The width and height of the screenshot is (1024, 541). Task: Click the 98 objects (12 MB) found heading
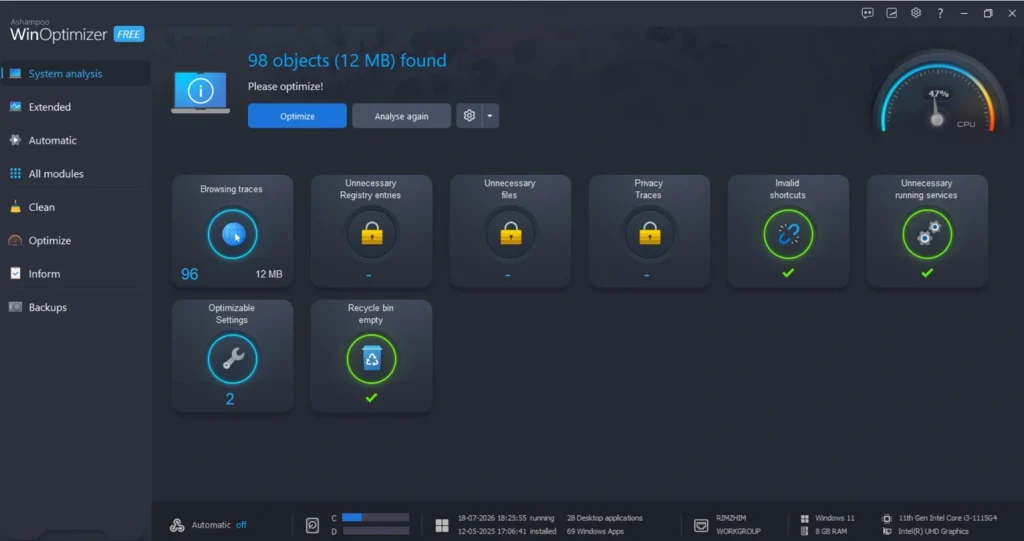click(347, 60)
